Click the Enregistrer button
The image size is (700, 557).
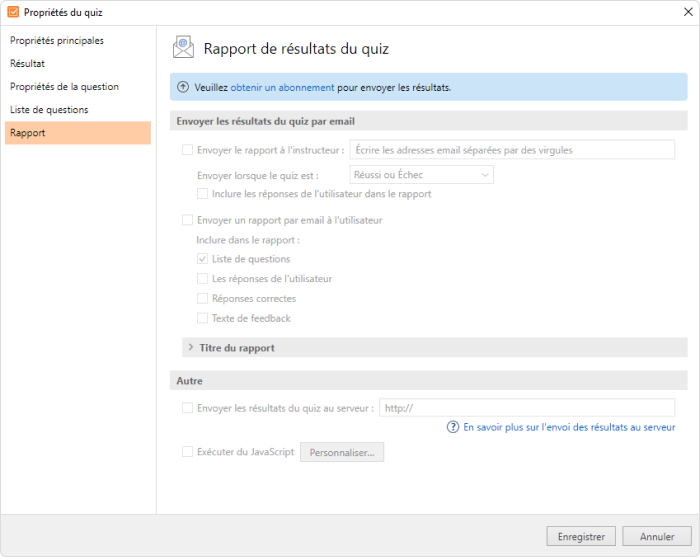click(x=581, y=536)
